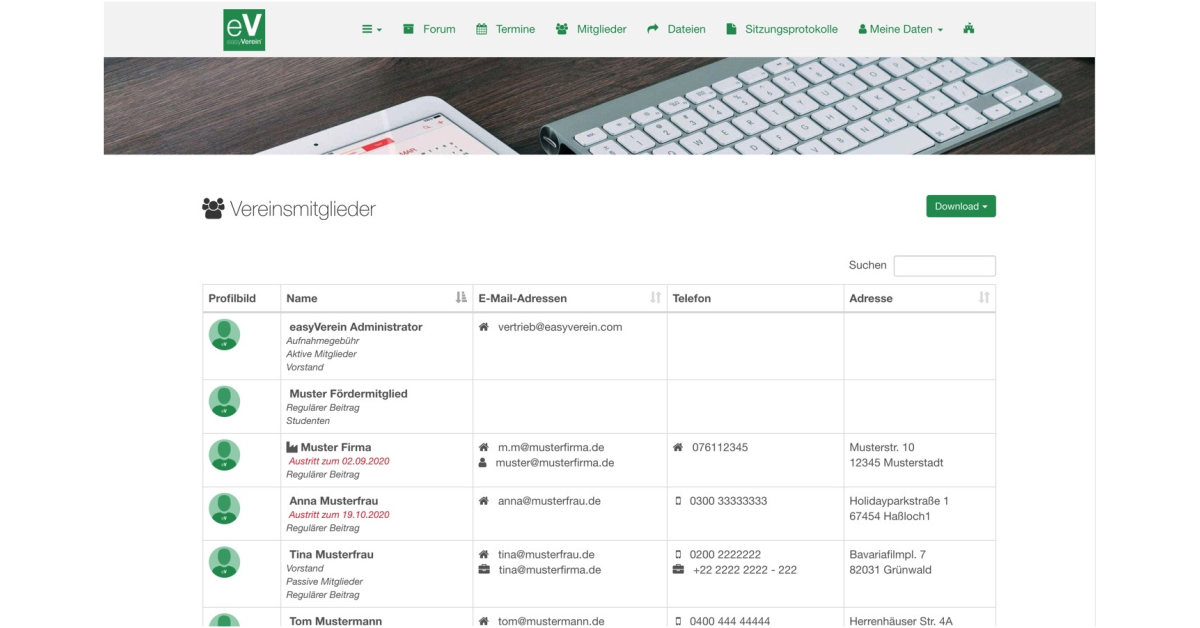
Task: Sort by E-Mail-Adressen column
Action: tap(570, 298)
